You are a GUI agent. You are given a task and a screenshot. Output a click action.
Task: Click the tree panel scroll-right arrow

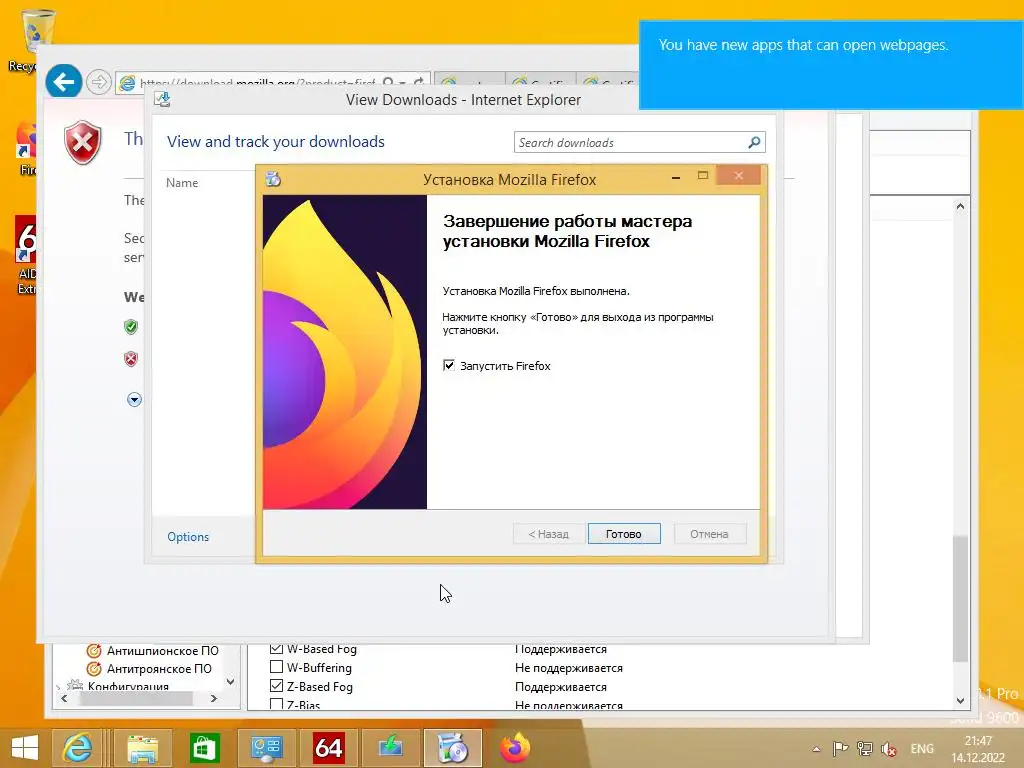tap(214, 698)
